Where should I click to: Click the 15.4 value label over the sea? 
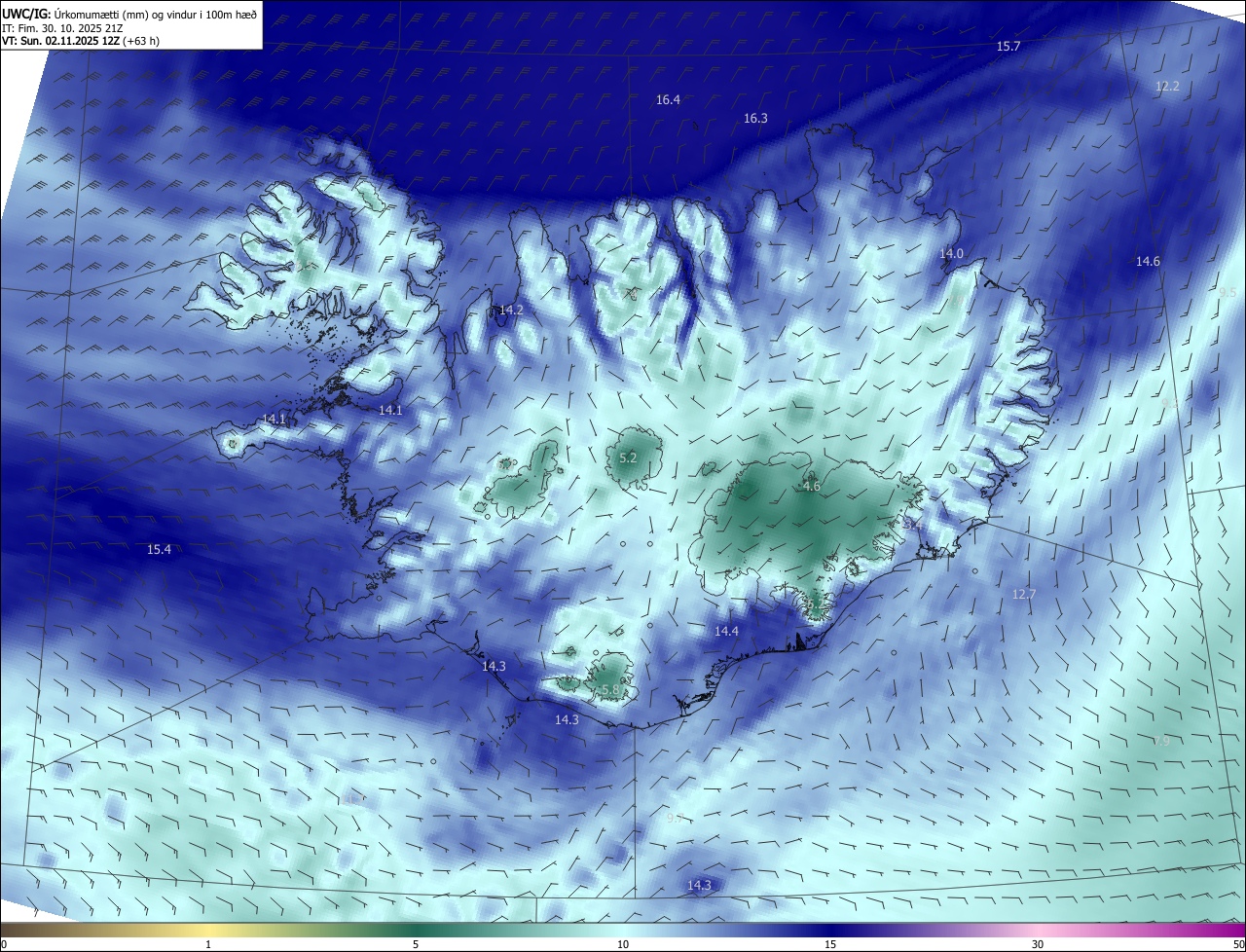(x=159, y=550)
